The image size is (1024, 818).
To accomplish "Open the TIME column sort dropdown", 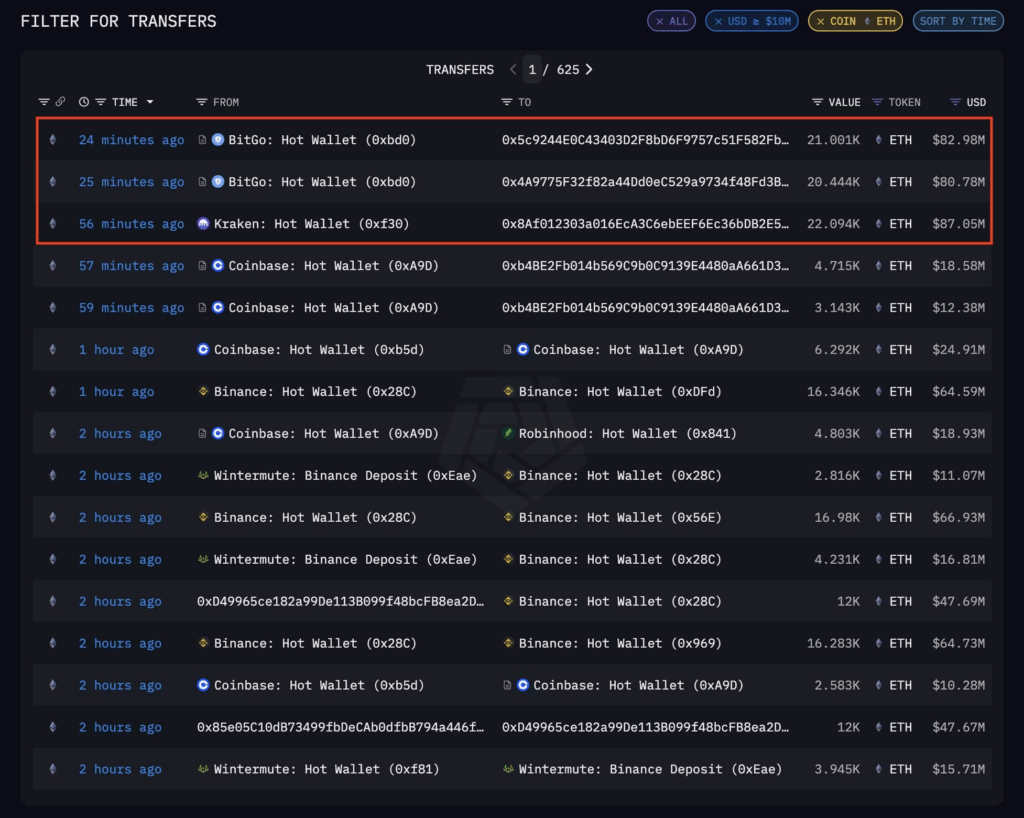I will click(152, 101).
